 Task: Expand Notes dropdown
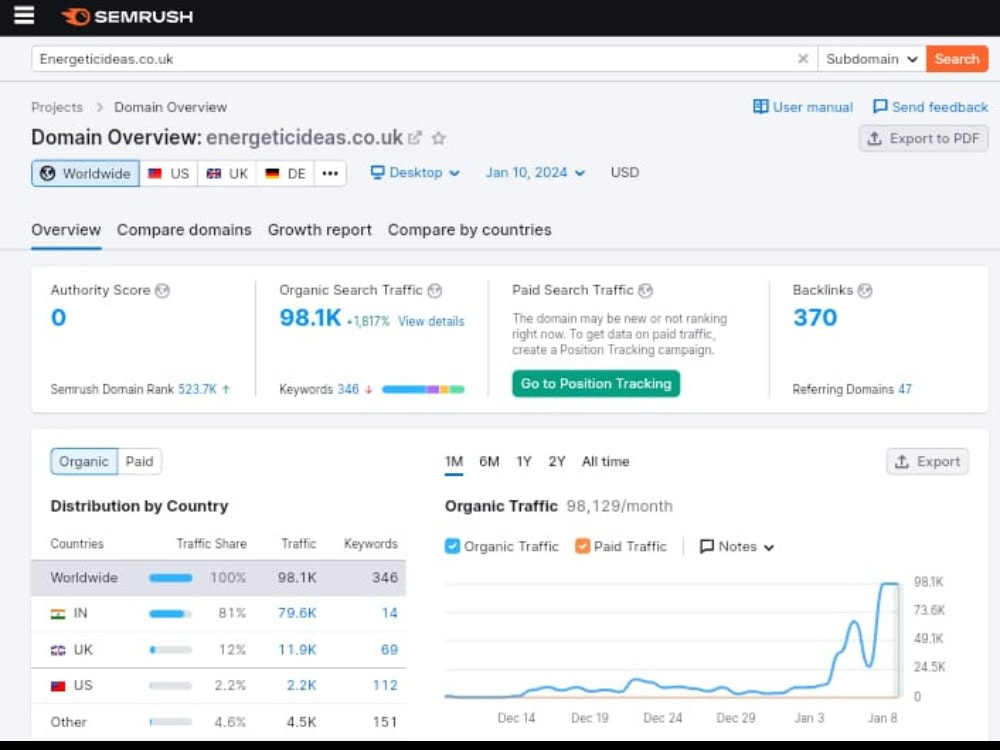pyautogui.click(x=737, y=547)
